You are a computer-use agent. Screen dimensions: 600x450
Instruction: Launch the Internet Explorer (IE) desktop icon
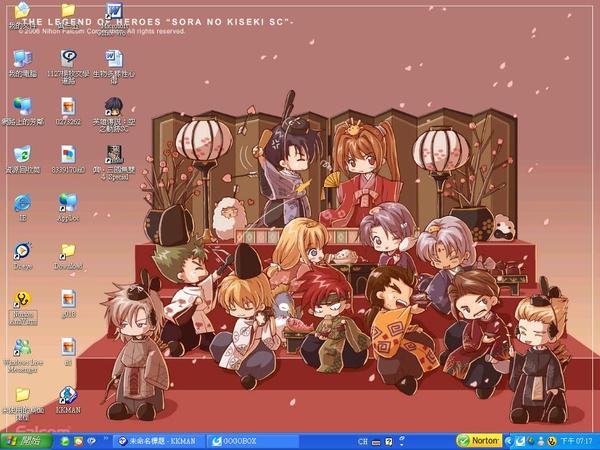(23, 203)
